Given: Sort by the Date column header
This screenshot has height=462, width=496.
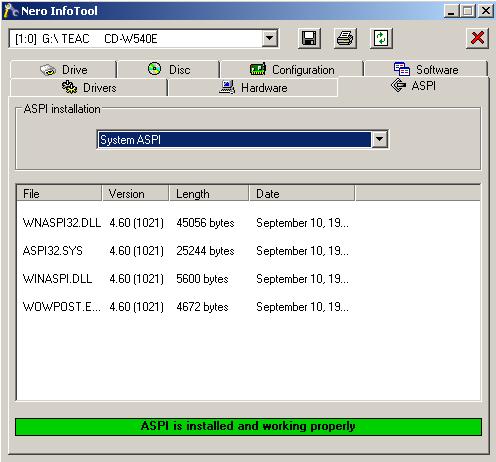Looking at the screenshot, I should click(302, 194).
